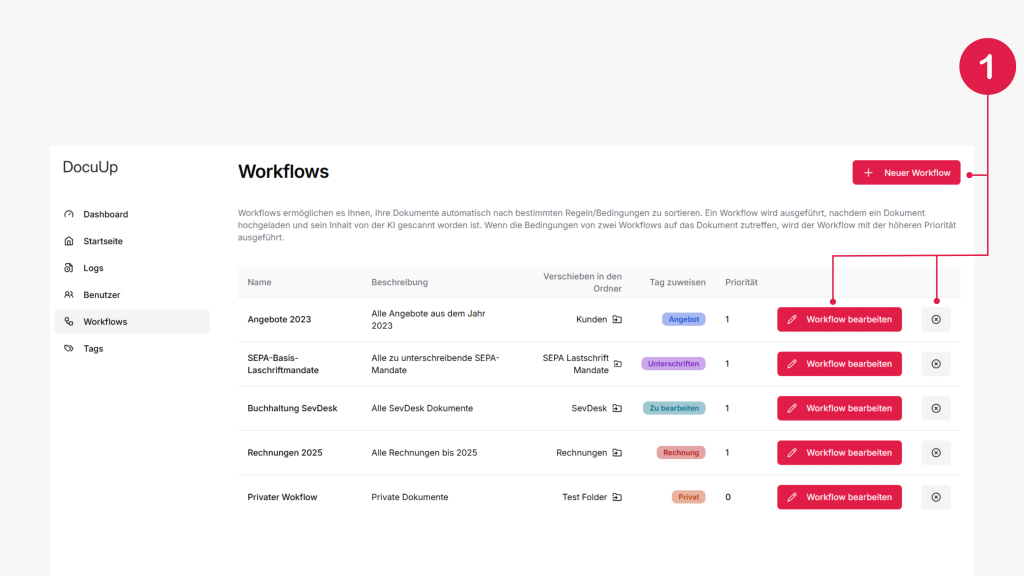Click folder icon next to SevDesk
This screenshot has height=576, width=1024.
[x=617, y=408]
